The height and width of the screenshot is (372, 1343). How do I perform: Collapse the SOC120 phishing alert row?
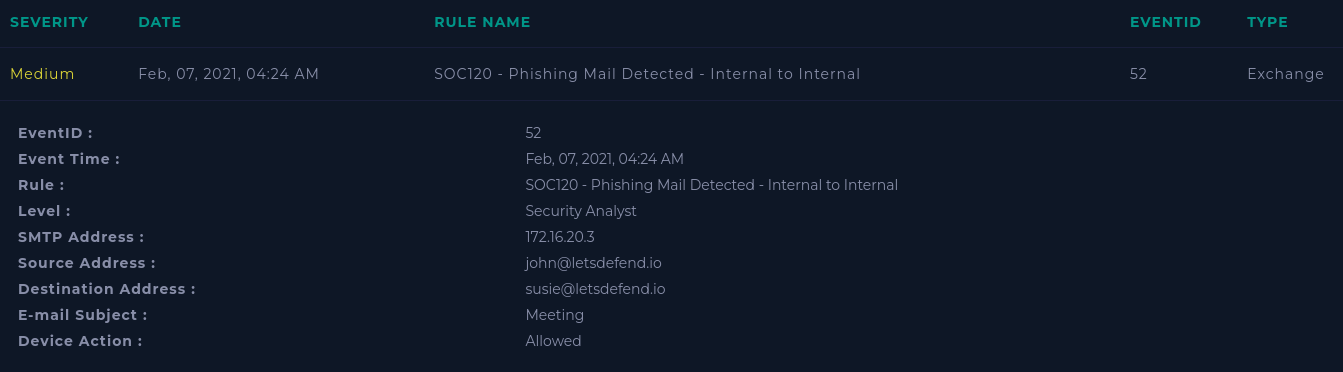point(671,74)
